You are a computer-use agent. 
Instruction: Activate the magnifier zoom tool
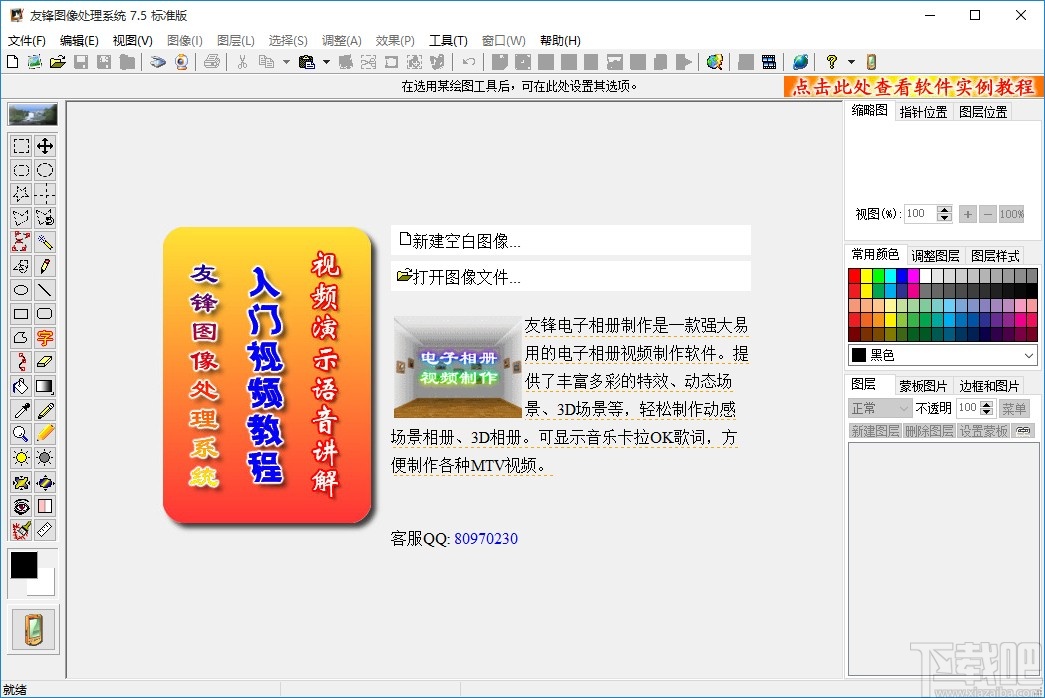pos(21,434)
